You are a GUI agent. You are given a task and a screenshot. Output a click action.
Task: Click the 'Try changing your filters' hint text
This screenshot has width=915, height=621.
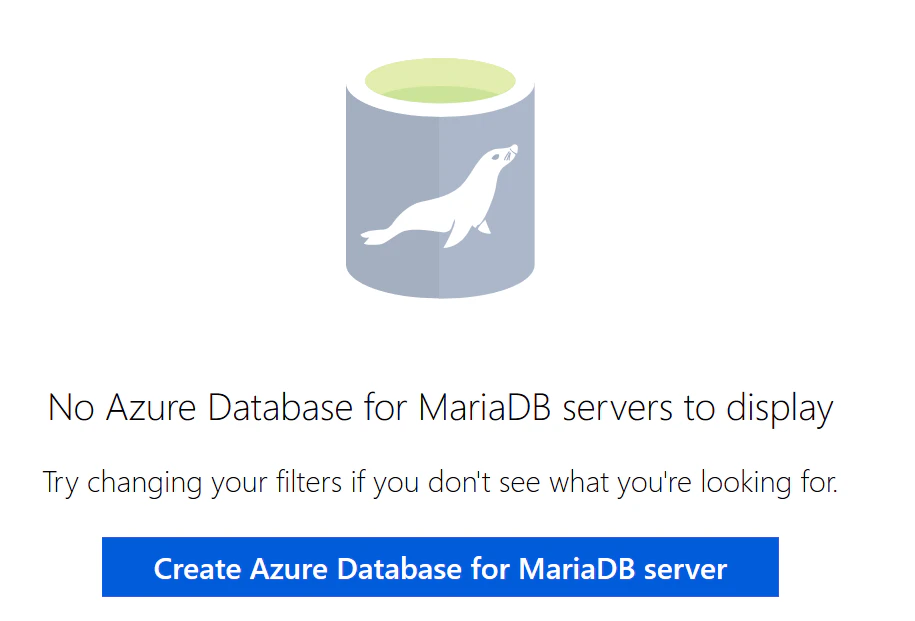point(440,482)
